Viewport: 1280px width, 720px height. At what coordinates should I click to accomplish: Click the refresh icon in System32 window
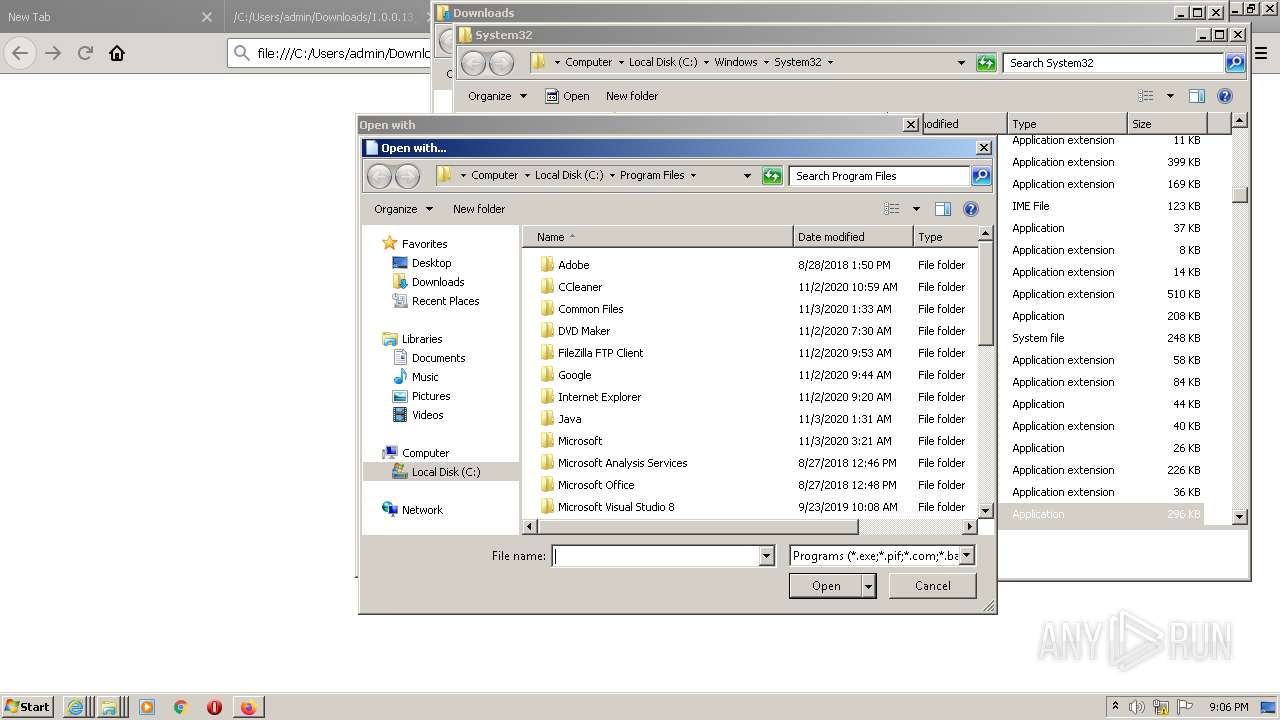986,63
